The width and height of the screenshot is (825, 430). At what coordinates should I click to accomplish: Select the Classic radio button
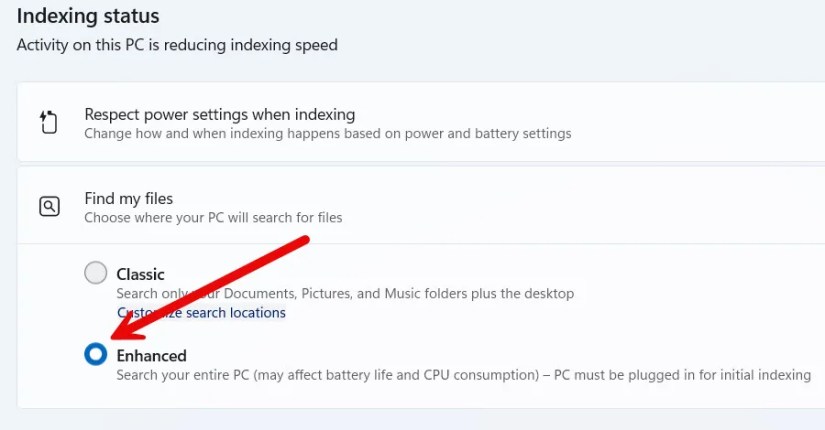(95, 273)
